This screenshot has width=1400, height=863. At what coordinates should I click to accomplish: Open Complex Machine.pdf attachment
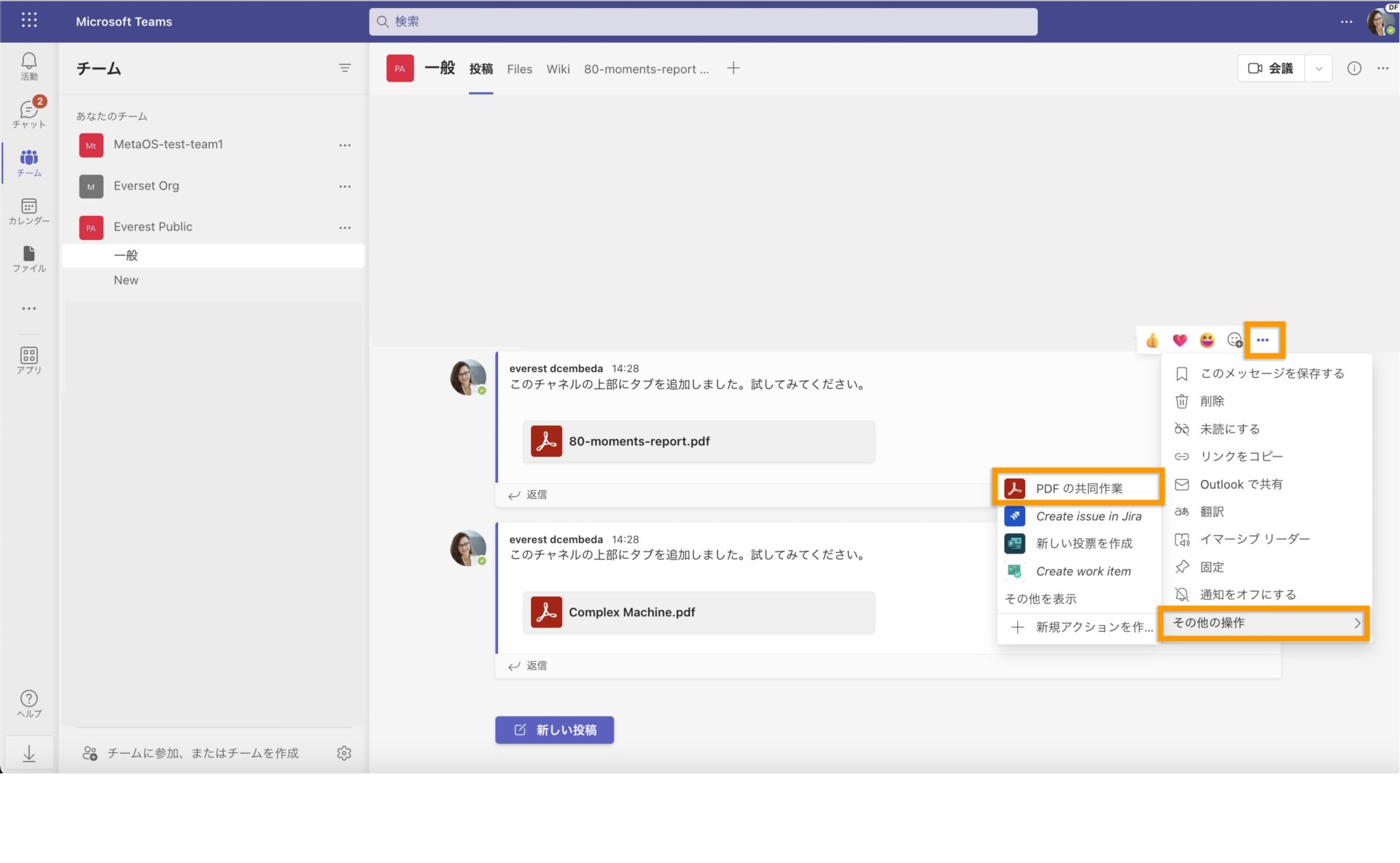pyautogui.click(x=699, y=612)
